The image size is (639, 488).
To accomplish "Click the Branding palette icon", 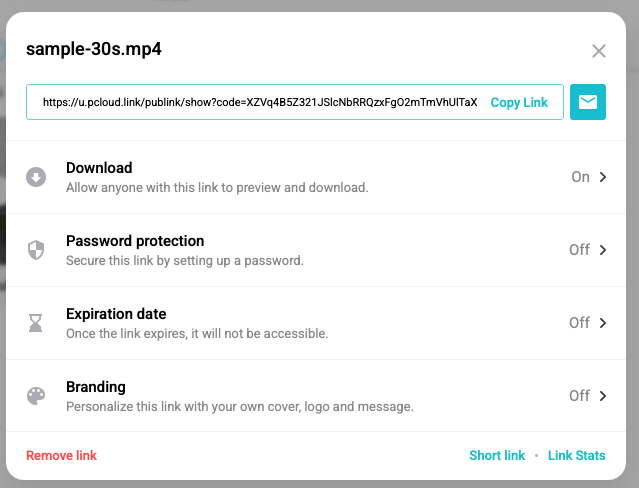I will pyautogui.click(x=36, y=396).
